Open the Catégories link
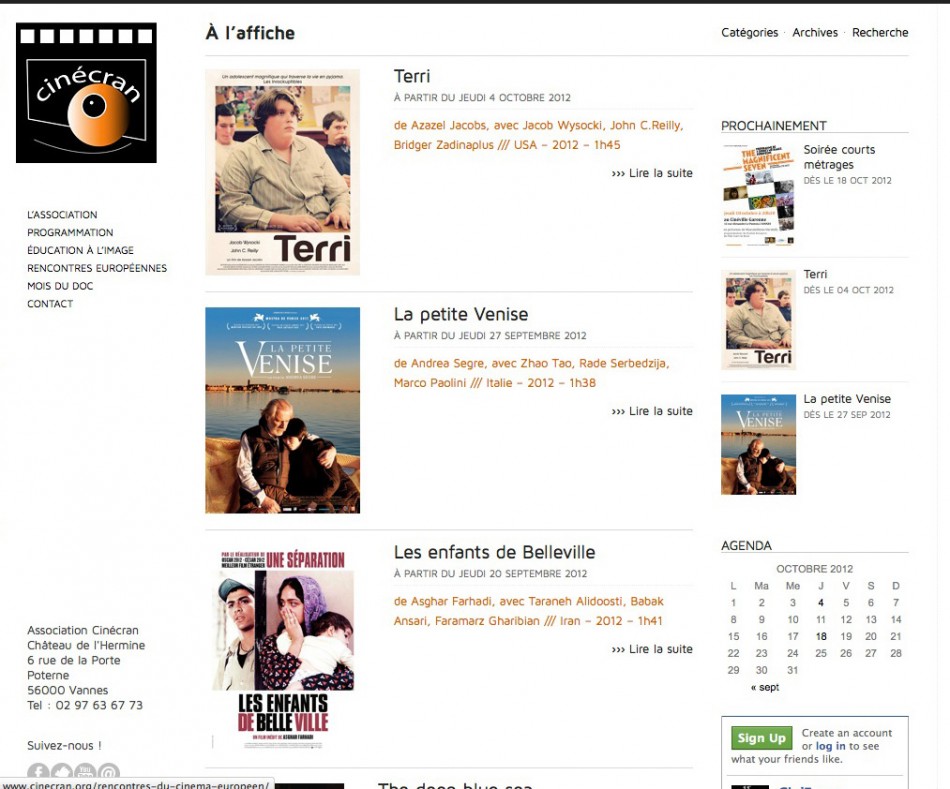The image size is (950, 789). 749,33
